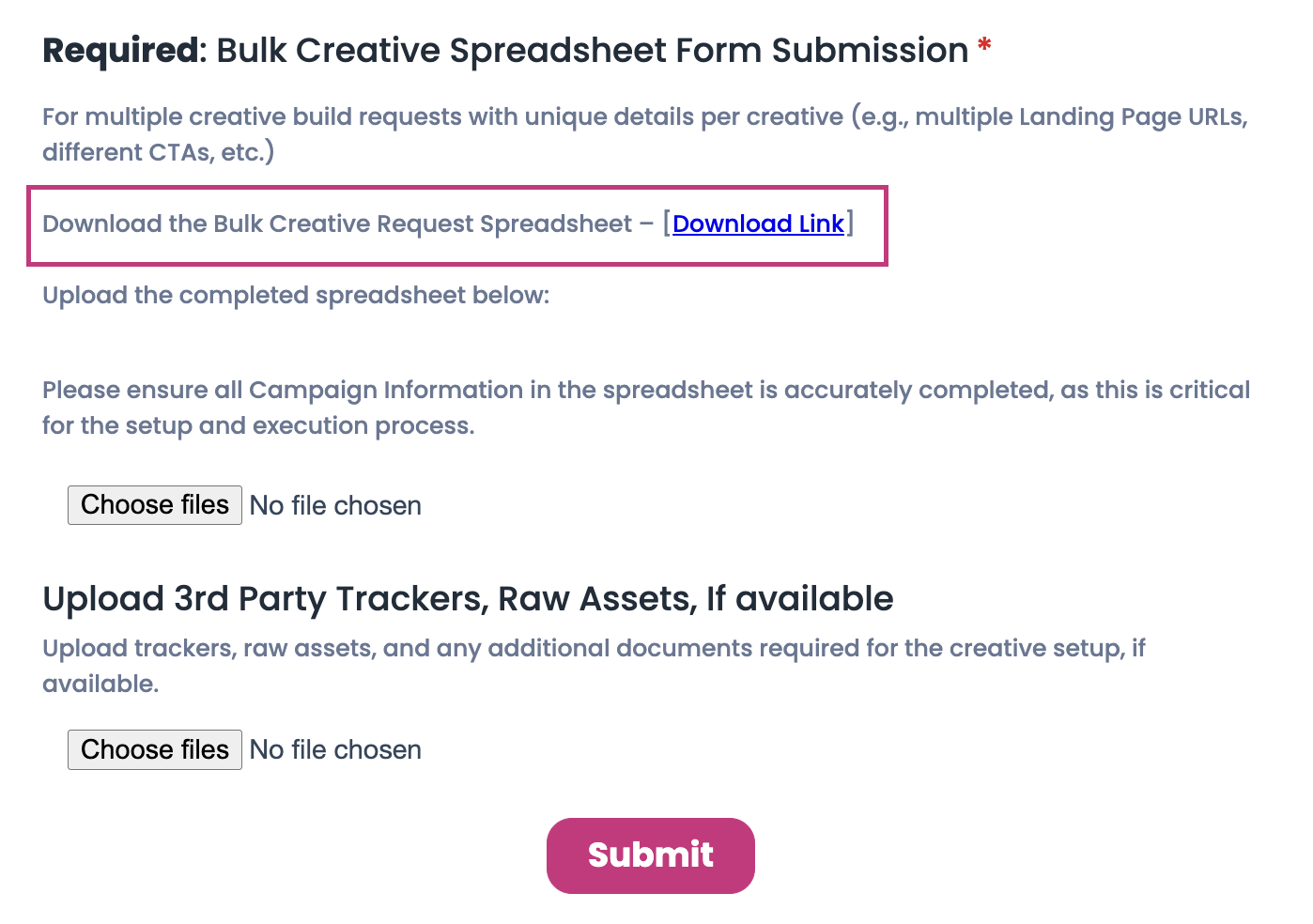Click "No file chosen" under spreadsheet upload
This screenshot has height=924, width=1313.
tap(335, 506)
